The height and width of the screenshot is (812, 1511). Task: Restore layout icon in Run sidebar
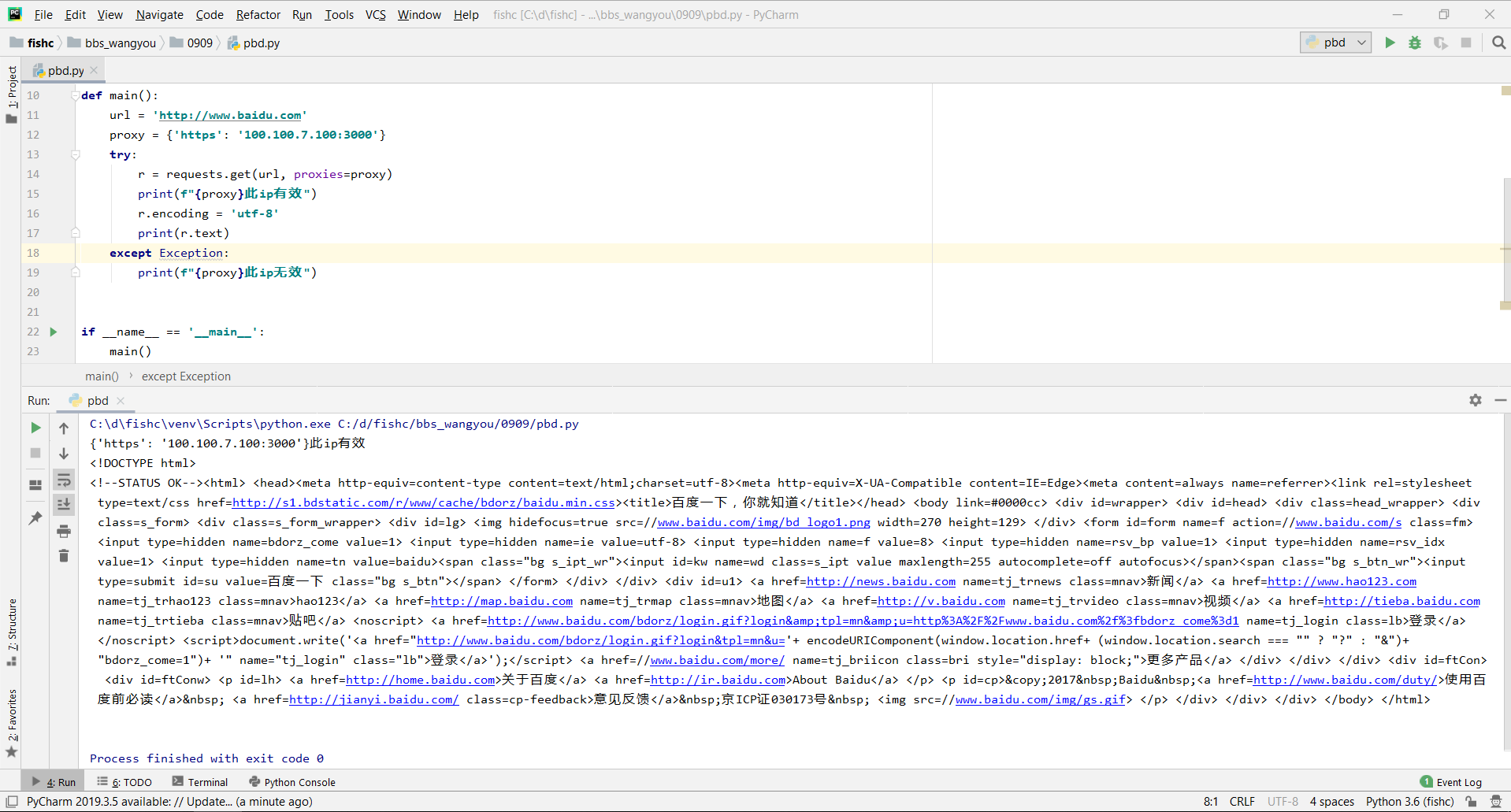click(x=35, y=485)
